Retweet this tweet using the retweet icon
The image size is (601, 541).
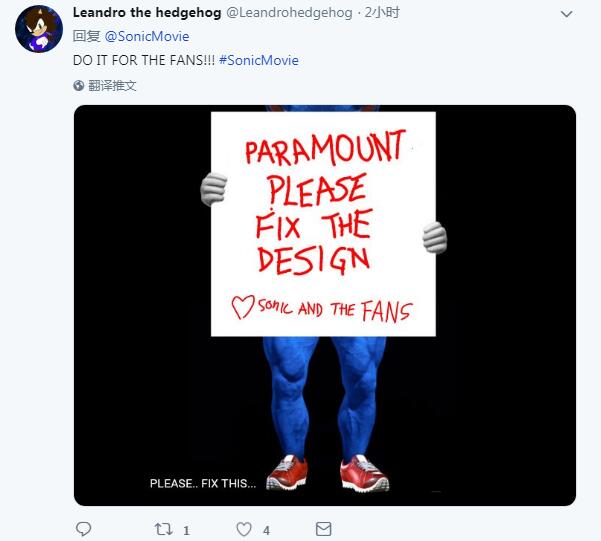pyautogui.click(x=164, y=529)
